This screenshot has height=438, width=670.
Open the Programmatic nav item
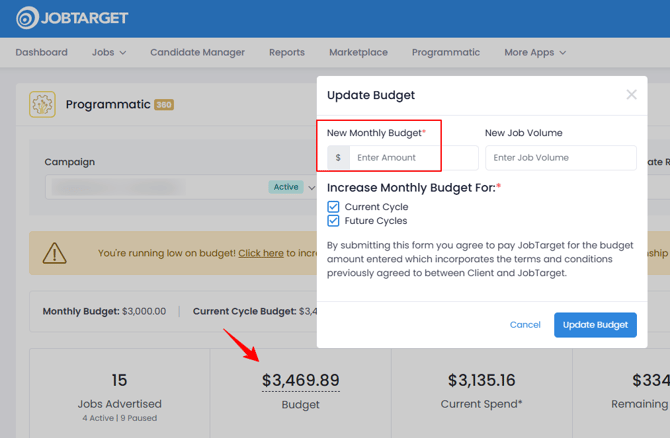(446, 53)
